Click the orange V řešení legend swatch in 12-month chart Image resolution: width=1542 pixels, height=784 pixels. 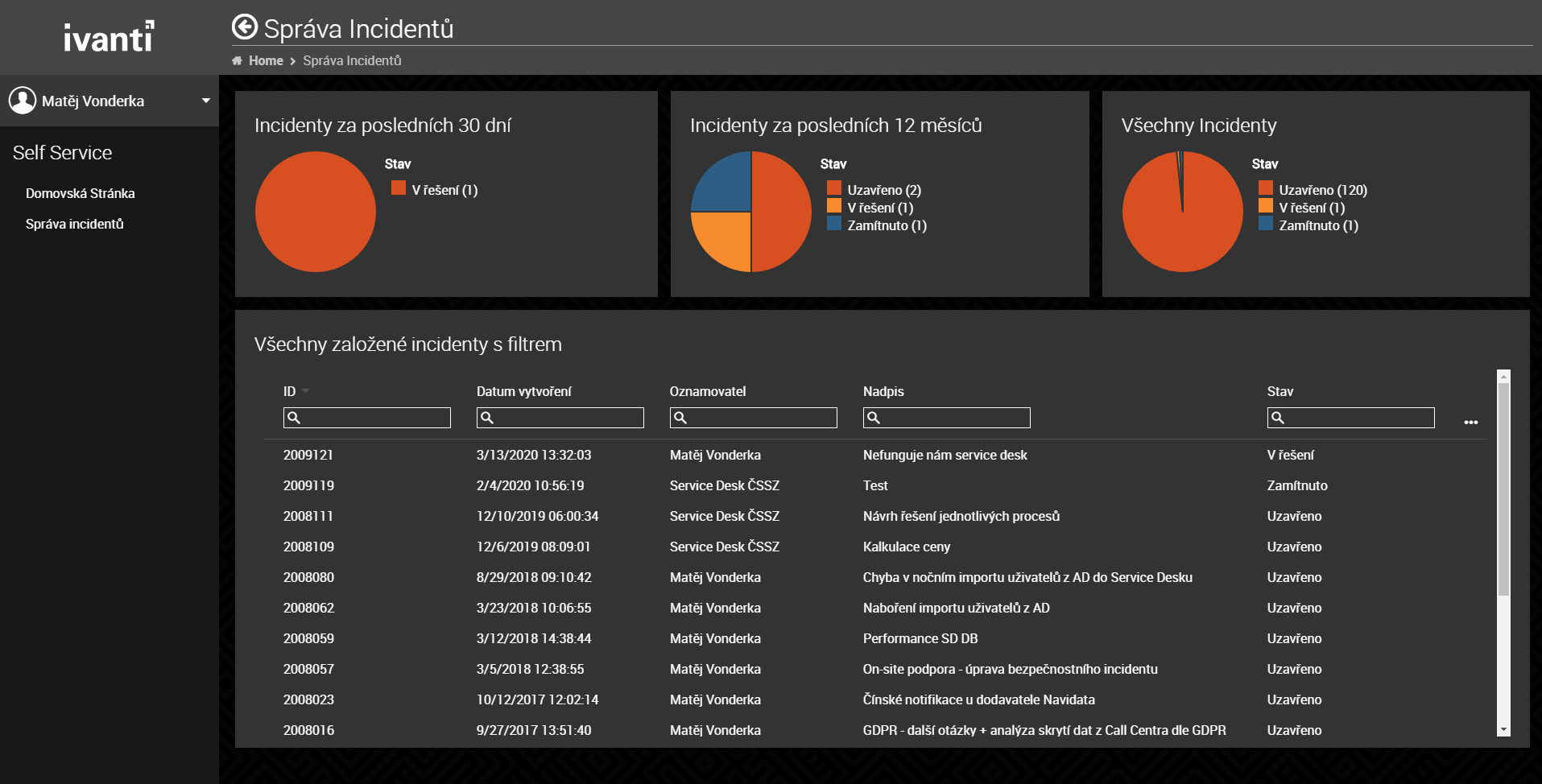[x=834, y=207]
